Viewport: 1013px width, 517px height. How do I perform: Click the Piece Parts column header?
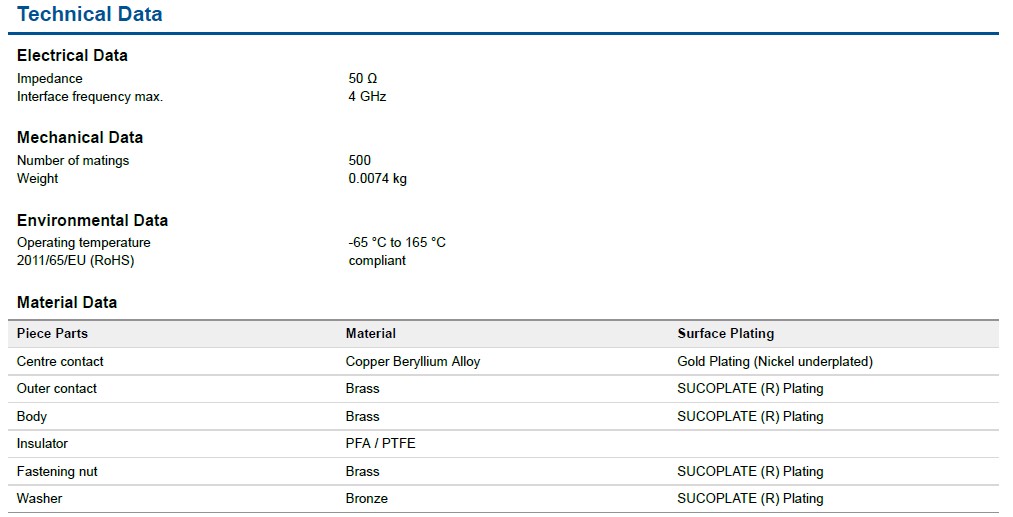[52, 333]
